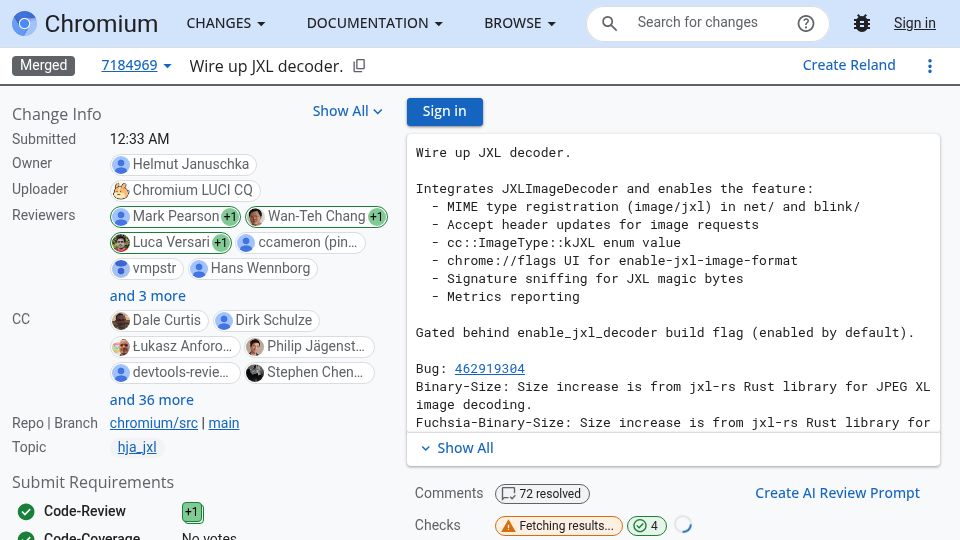Click ccameron reviewer chip

pos(301,242)
